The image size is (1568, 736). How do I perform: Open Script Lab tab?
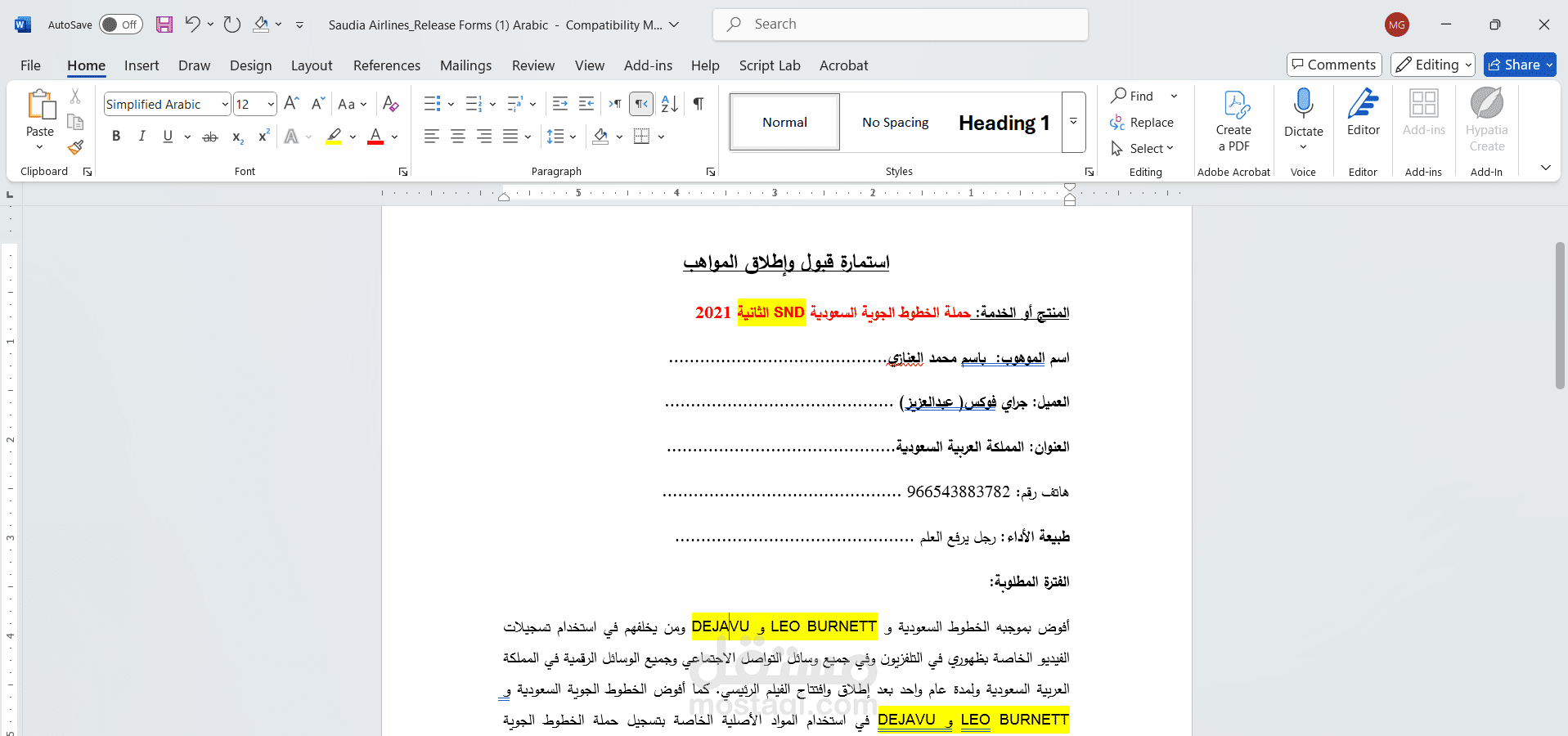pos(770,65)
